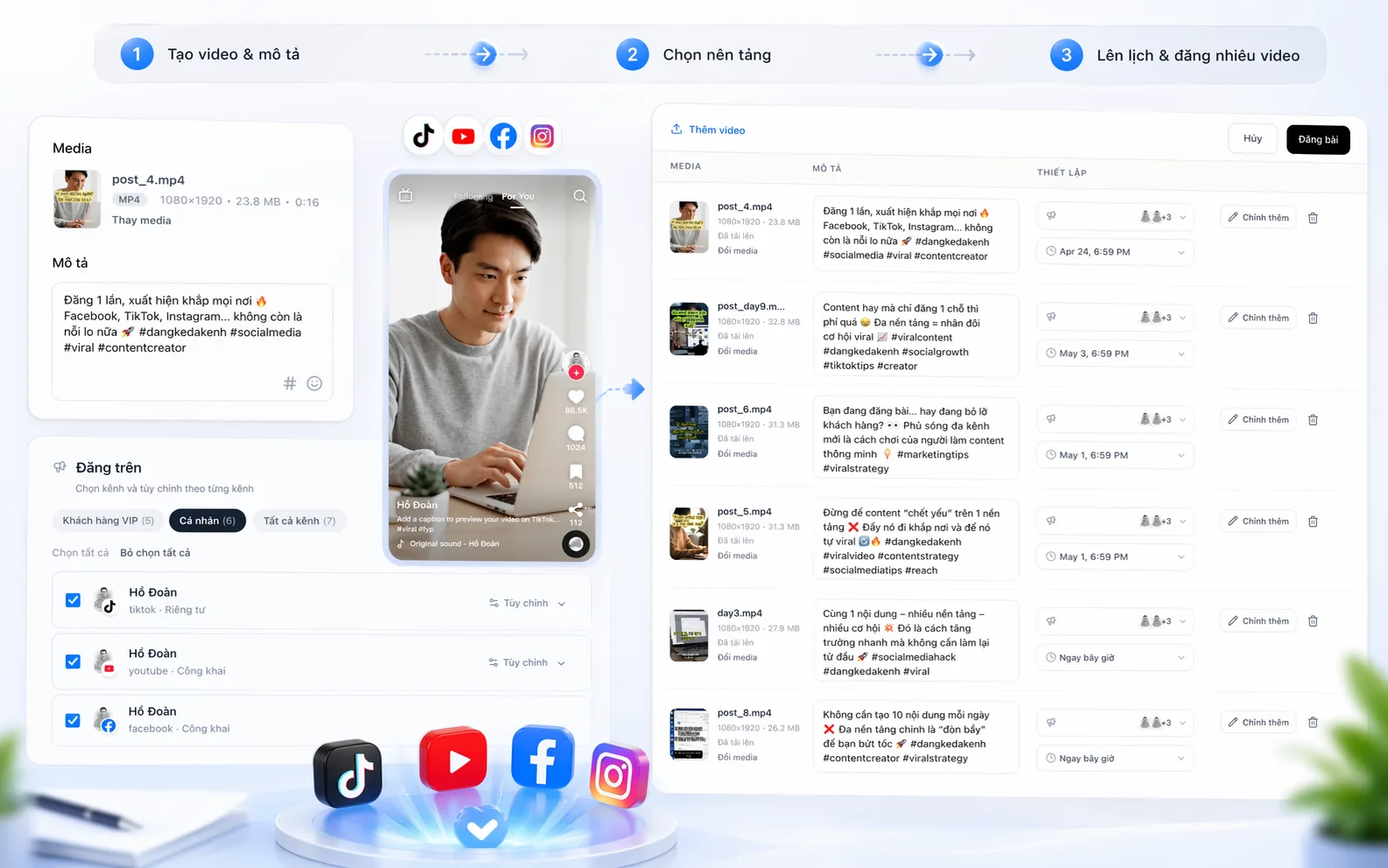Click into the Mô tả description text box

tap(193, 342)
